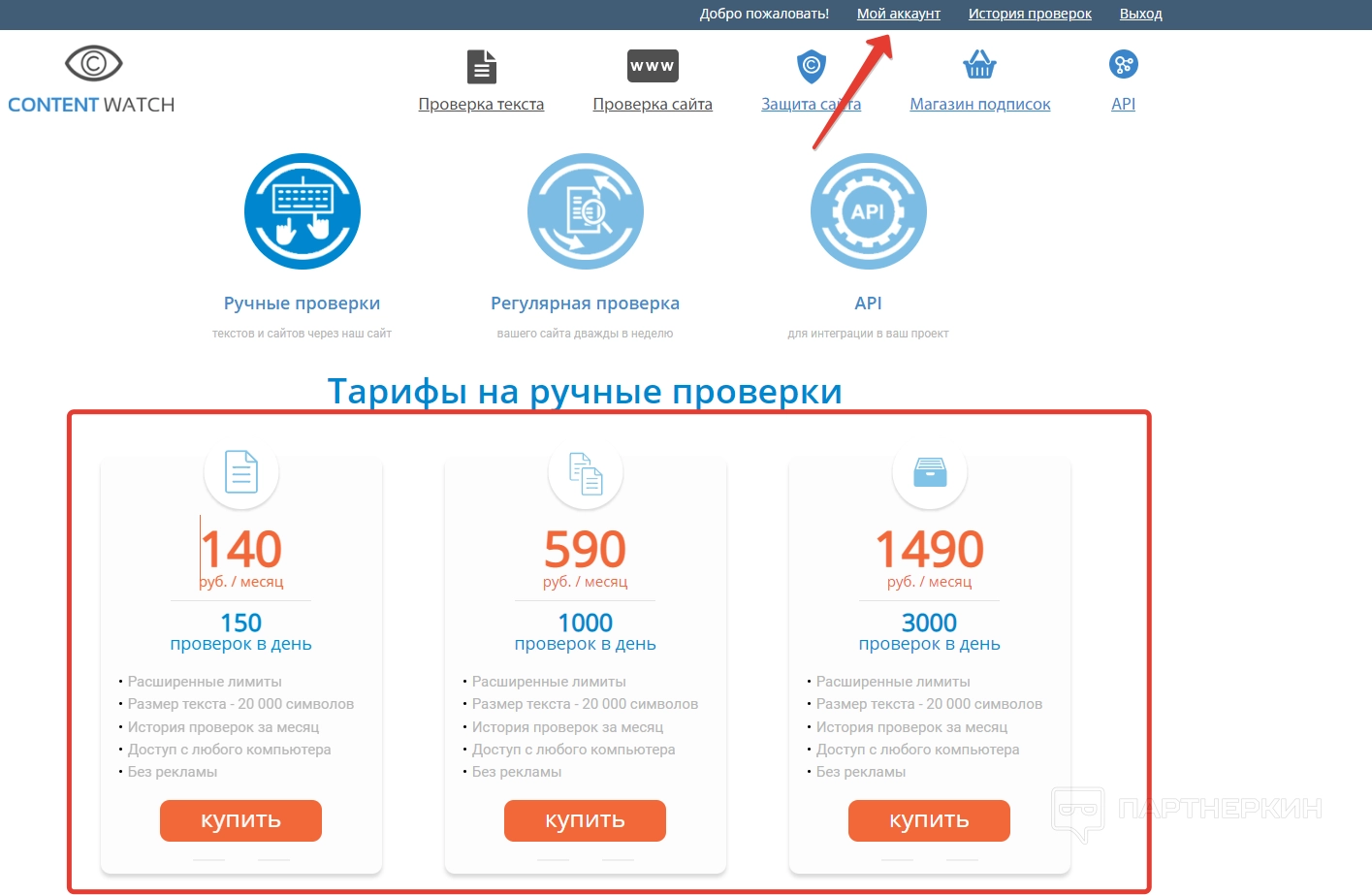Click the WWW site check icon

653,66
